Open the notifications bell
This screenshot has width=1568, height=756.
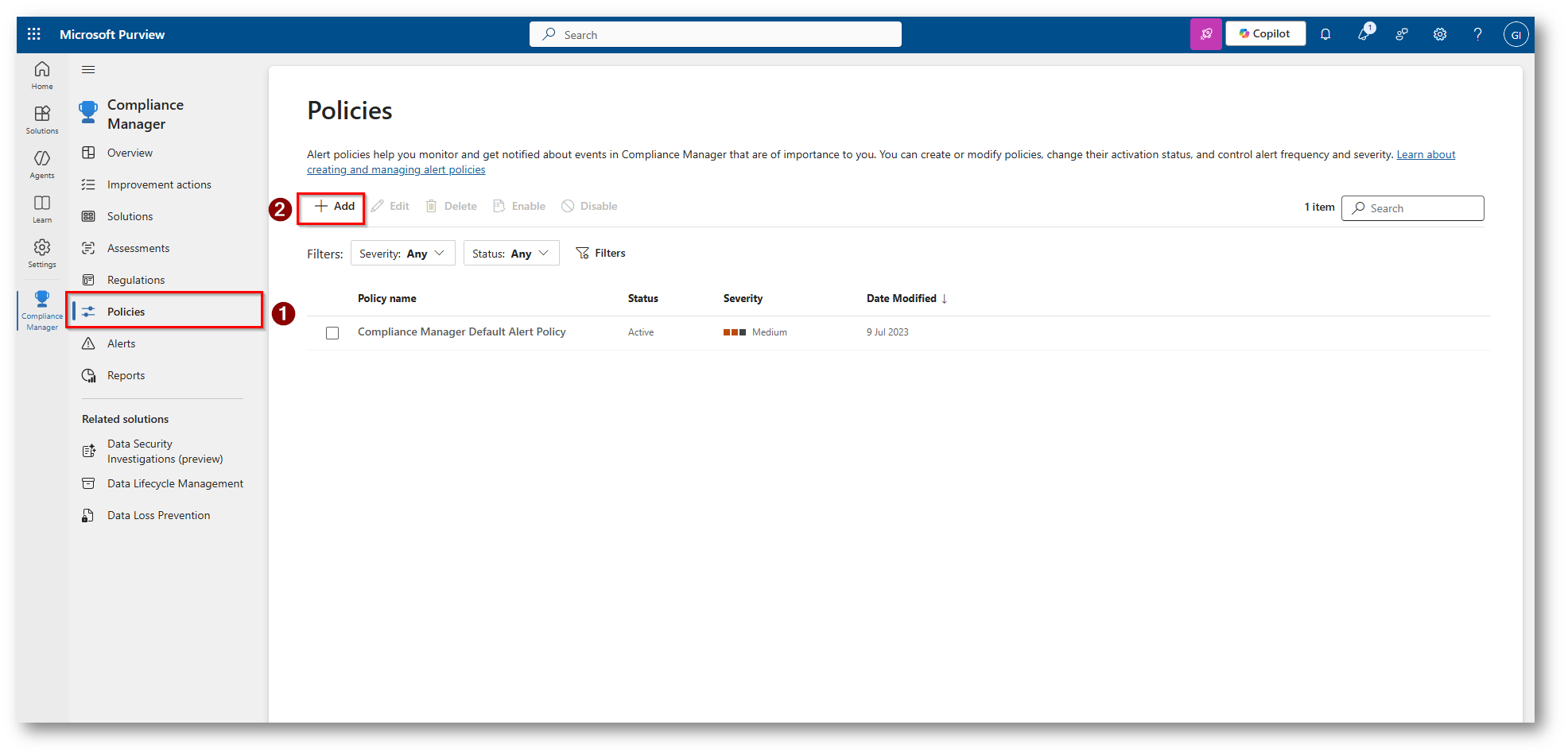pos(1325,34)
